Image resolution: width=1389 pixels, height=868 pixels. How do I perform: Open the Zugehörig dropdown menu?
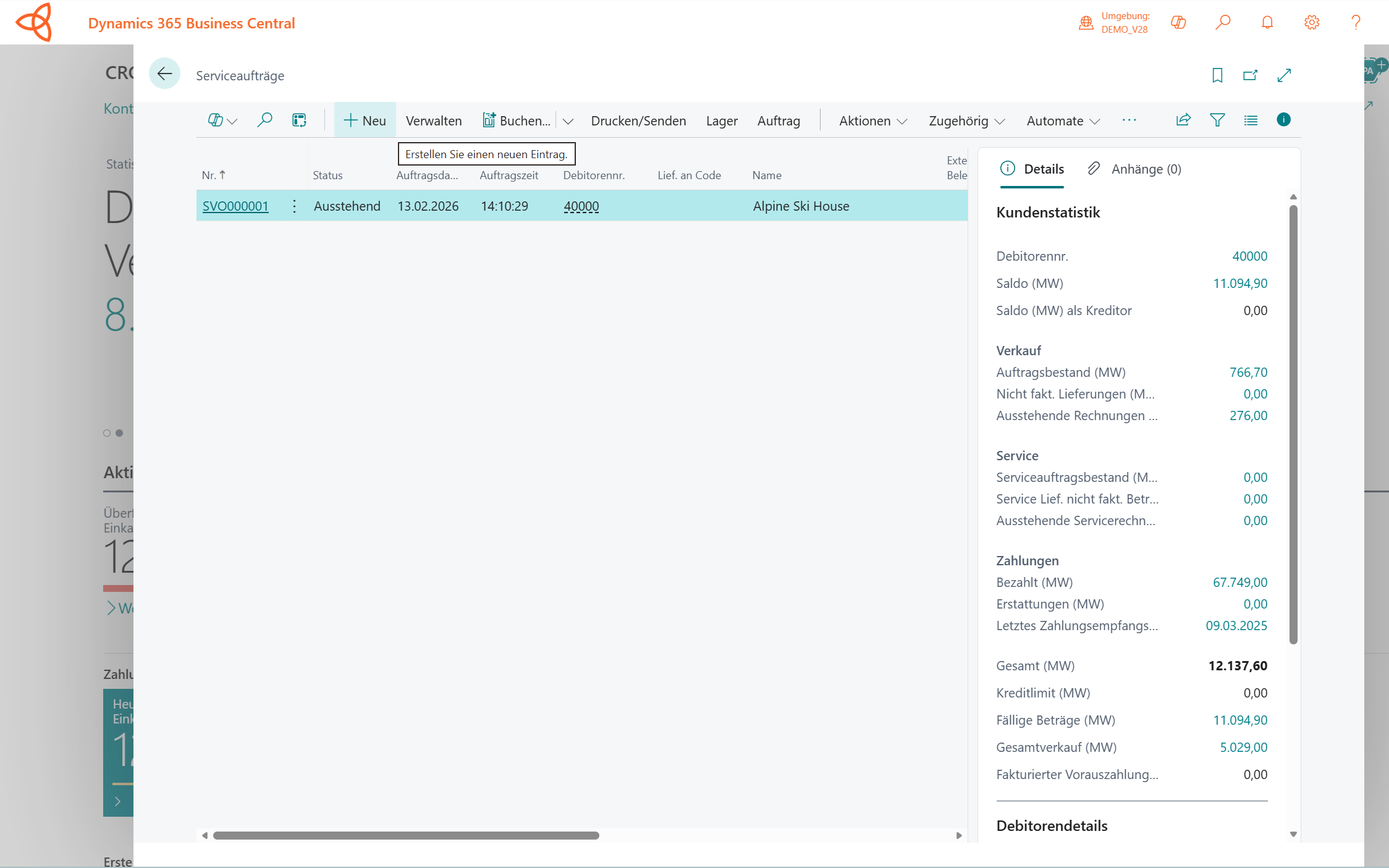pos(967,121)
